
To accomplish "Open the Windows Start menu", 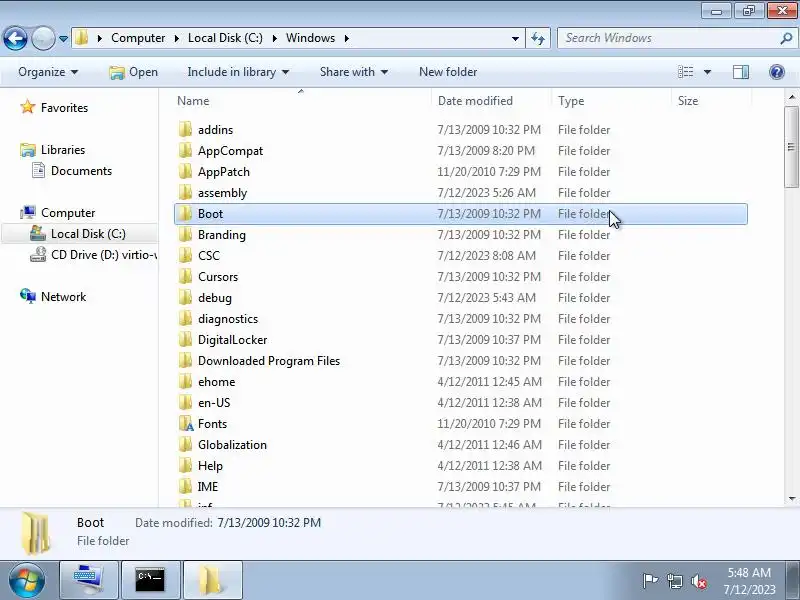I will pos(27,580).
